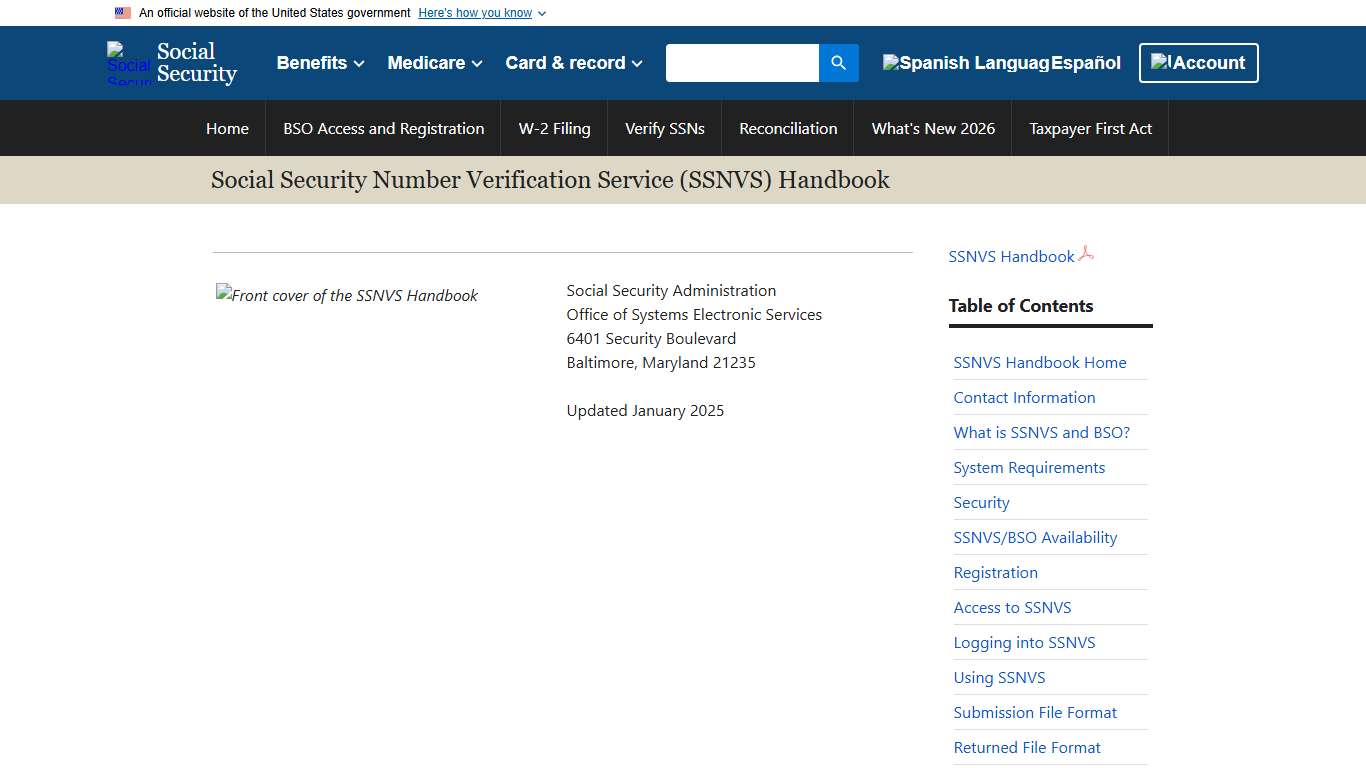Select the Español link
Image resolution: width=1366 pixels, height=768 pixels.
coord(1087,62)
